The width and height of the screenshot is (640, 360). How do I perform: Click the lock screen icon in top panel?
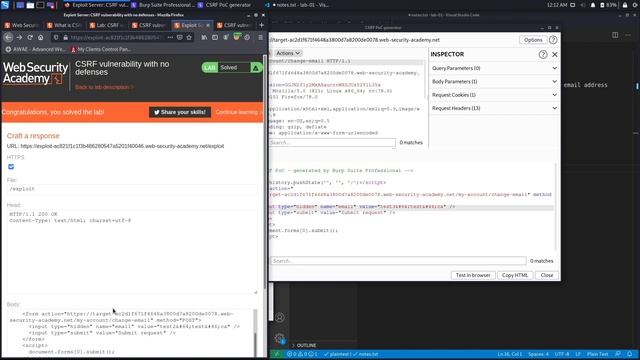click(625, 5)
